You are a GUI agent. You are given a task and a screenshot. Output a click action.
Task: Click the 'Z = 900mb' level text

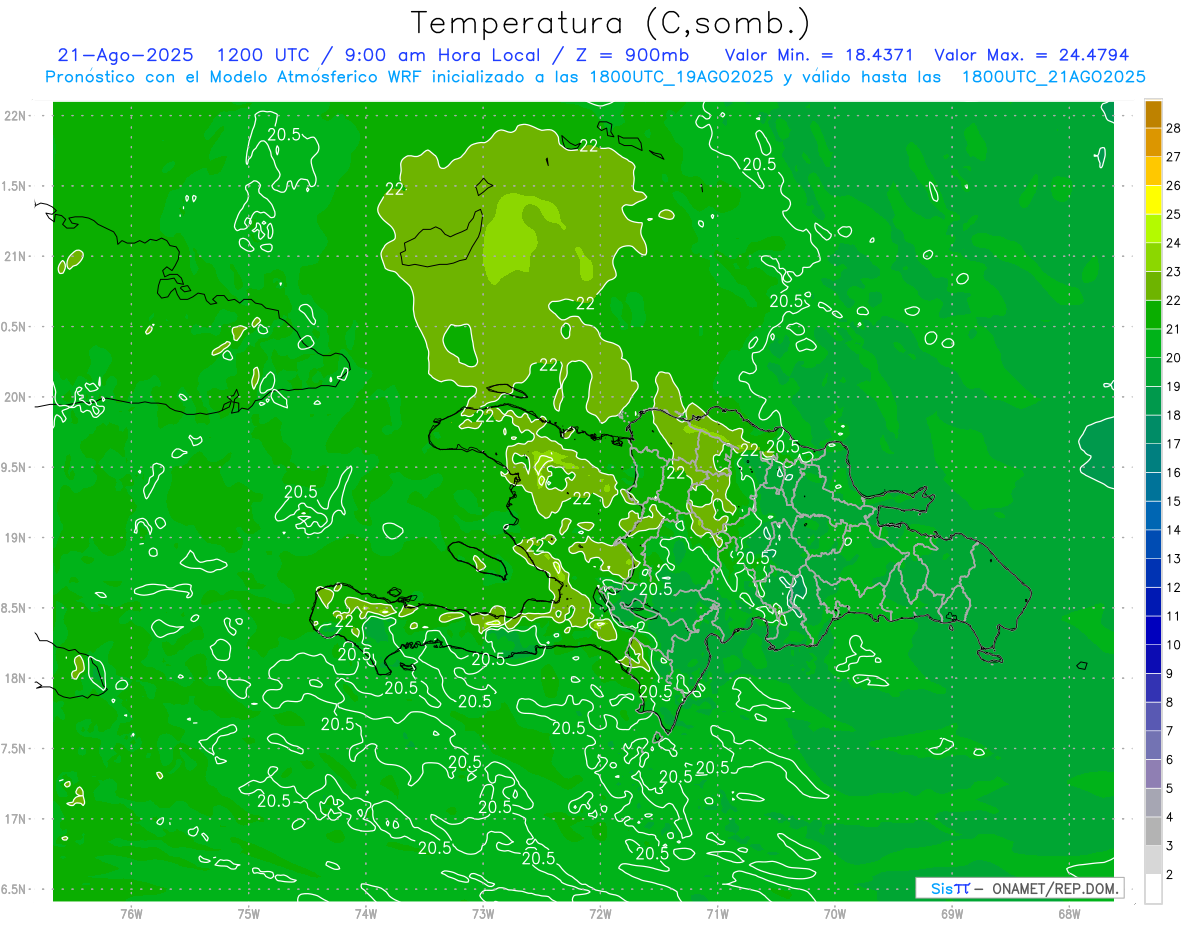tap(634, 55)
